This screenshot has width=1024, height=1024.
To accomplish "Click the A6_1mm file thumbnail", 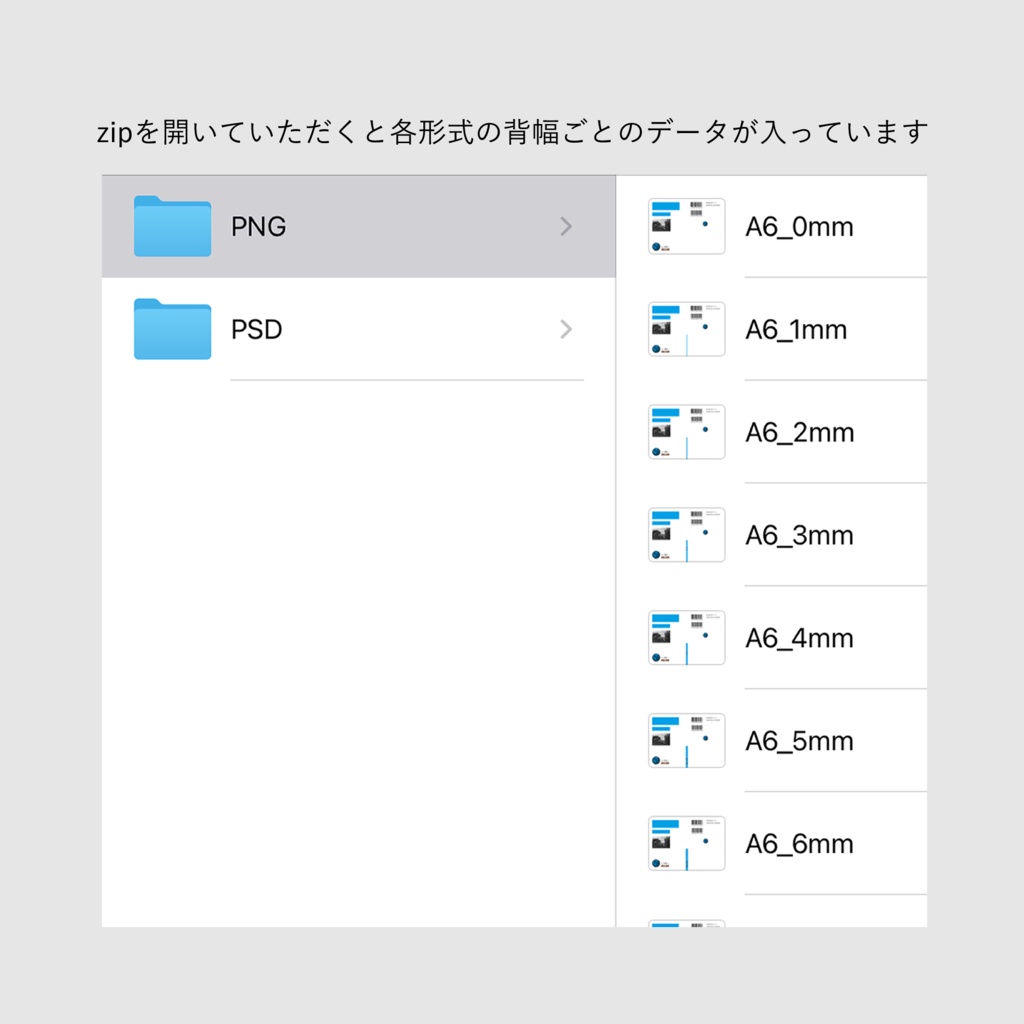I will [686, 329].
